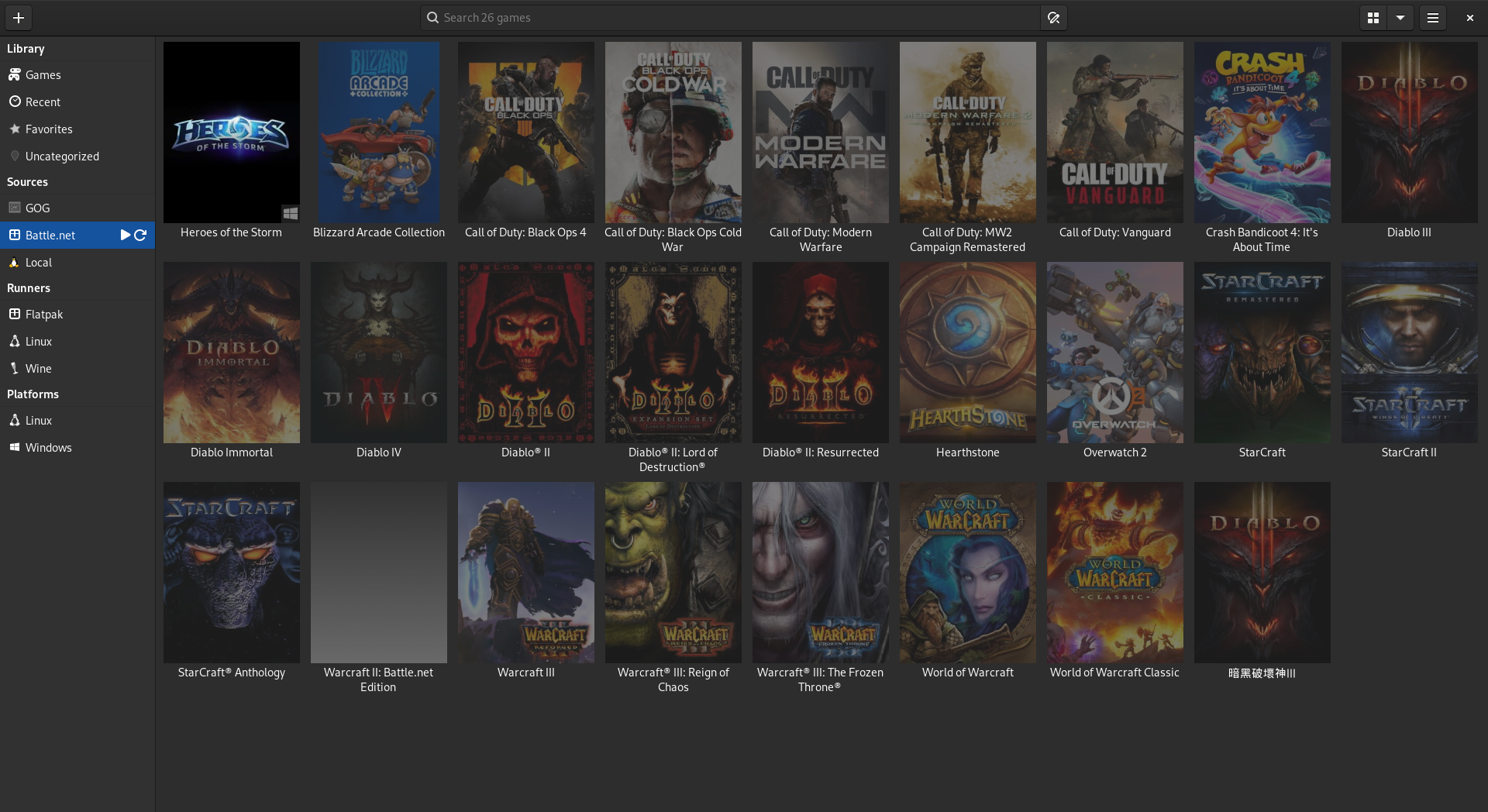Image resolution: width=1488 pixels, height=812 pixels.
Task: Select the 暗黑破壞神III cover
Action: coord(1262,573)
